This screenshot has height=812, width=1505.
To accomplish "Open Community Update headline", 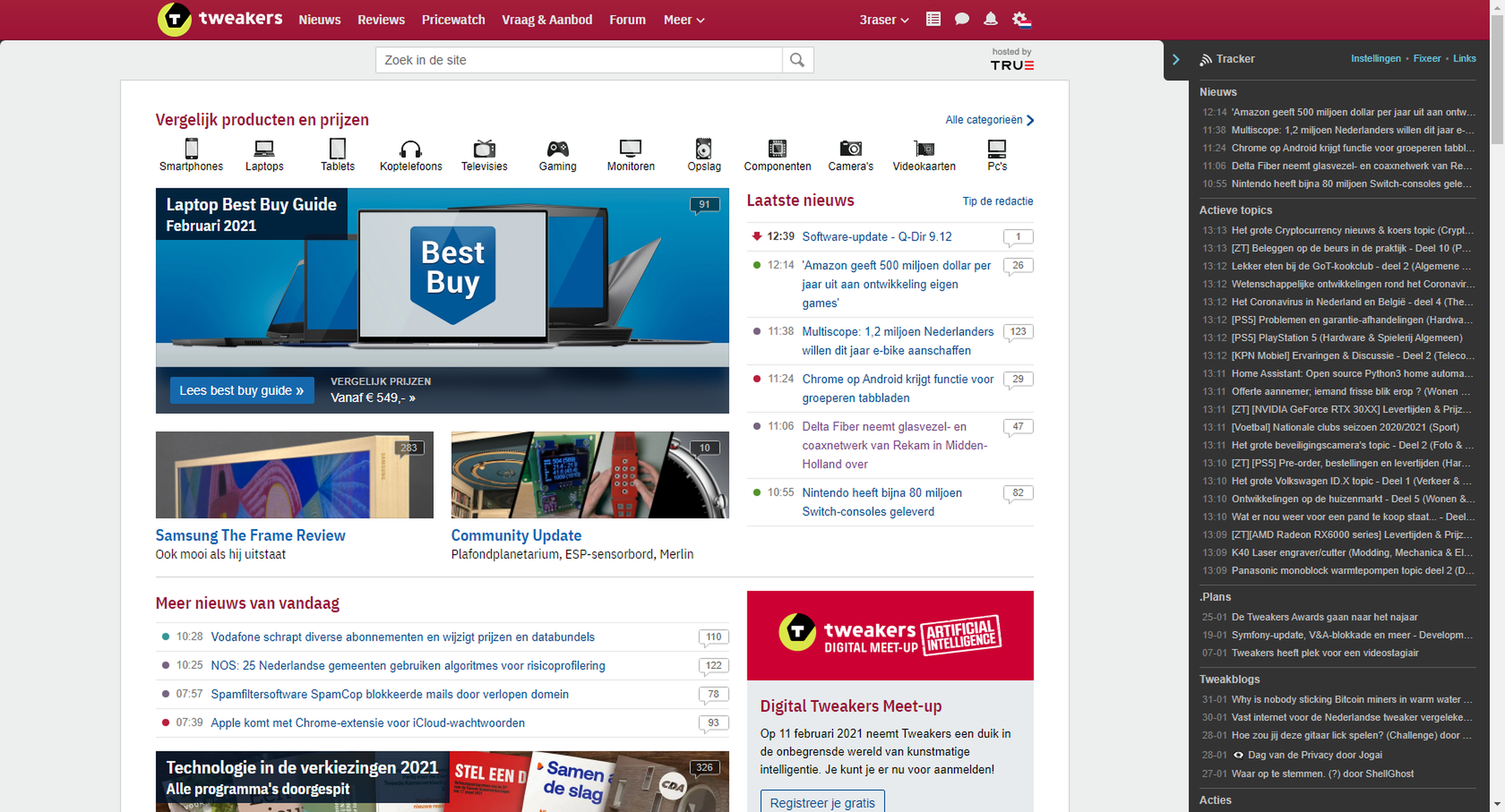I will coord(516,536).
